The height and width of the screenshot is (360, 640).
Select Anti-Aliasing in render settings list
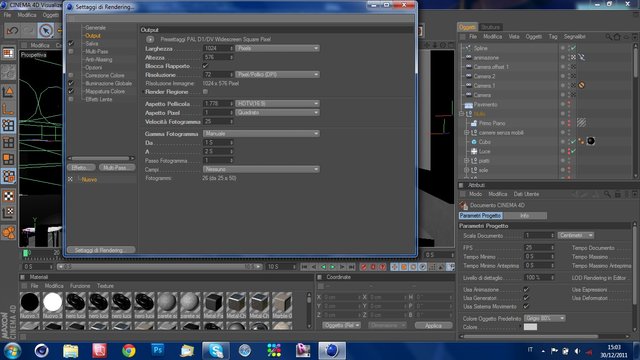click(99, 60)
